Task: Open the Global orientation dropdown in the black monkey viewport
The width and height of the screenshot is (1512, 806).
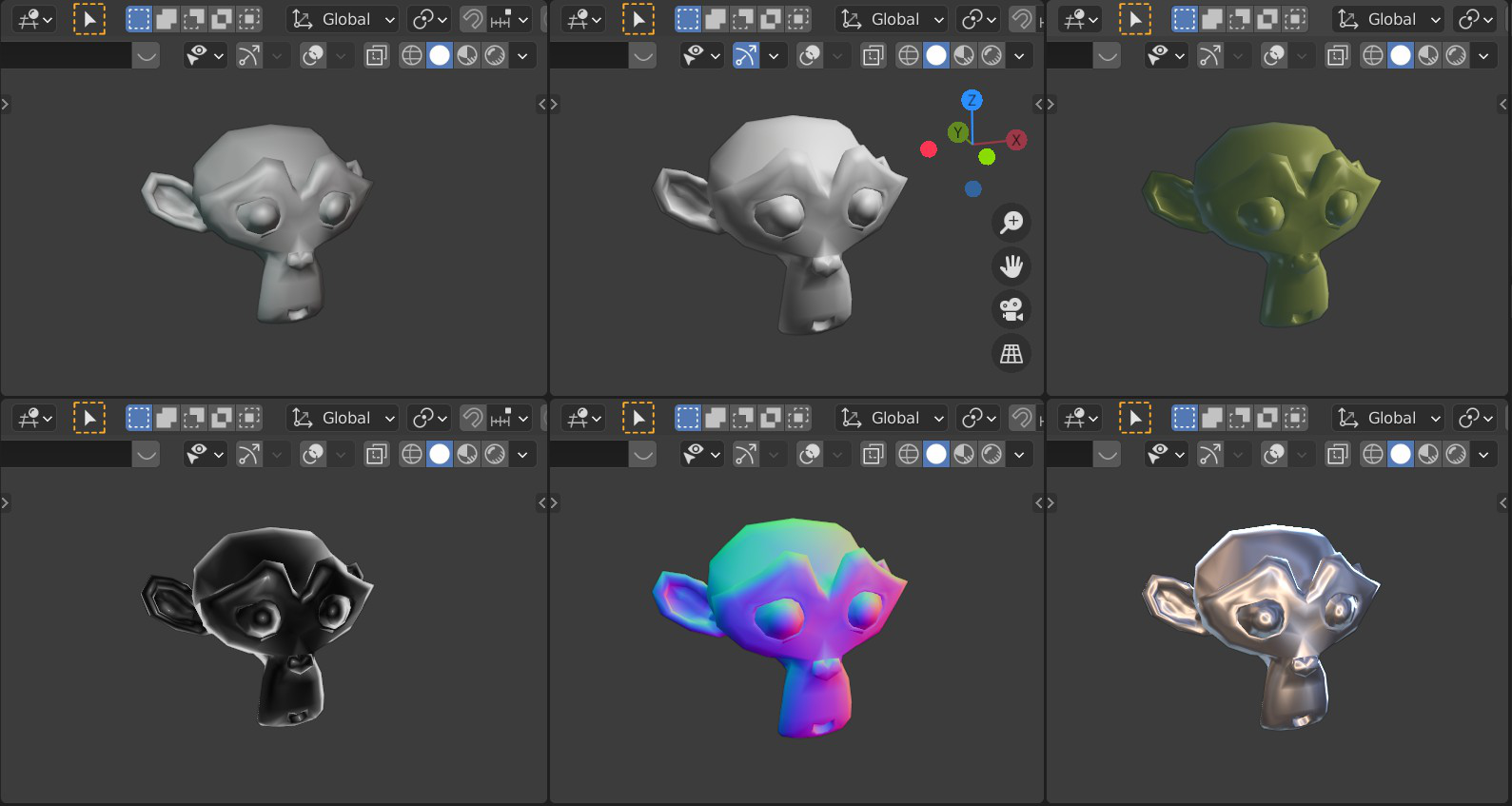Action: pyautogui.click(x=344, y=418)
